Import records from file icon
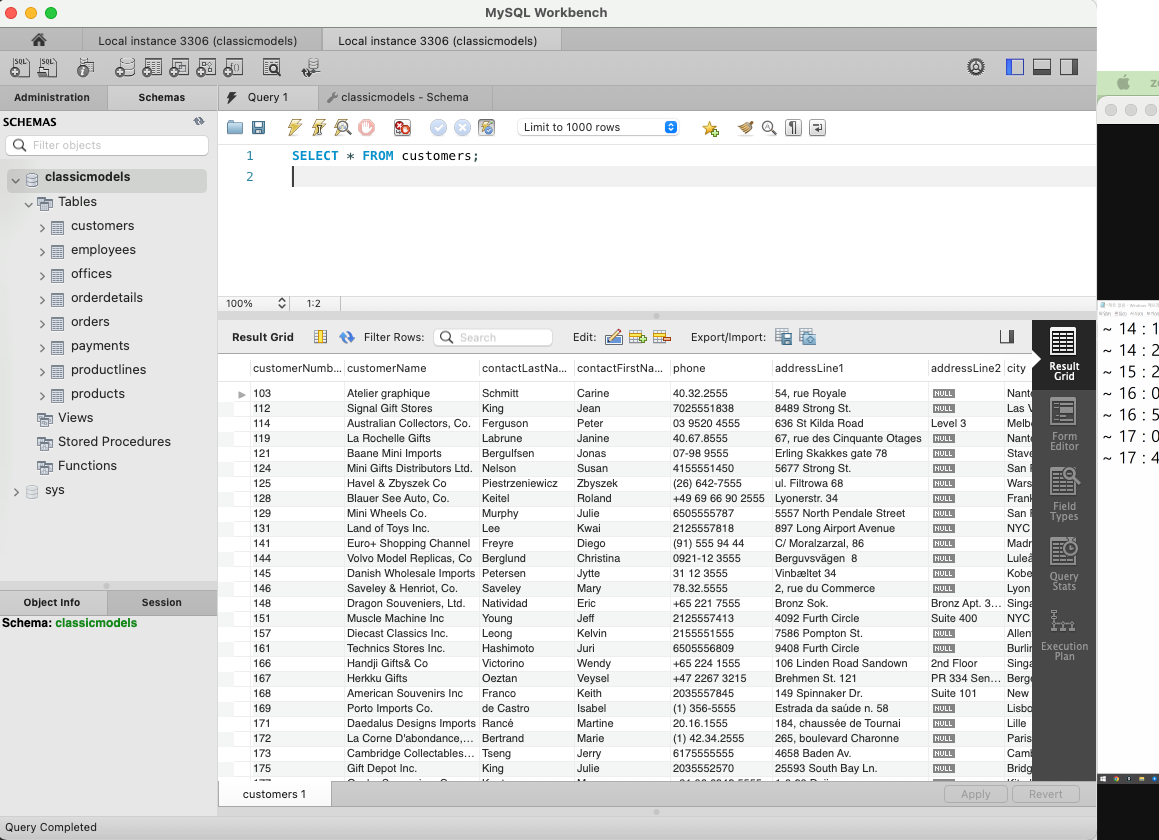Viewport: 1159px width, 840px height. (807, 337)
